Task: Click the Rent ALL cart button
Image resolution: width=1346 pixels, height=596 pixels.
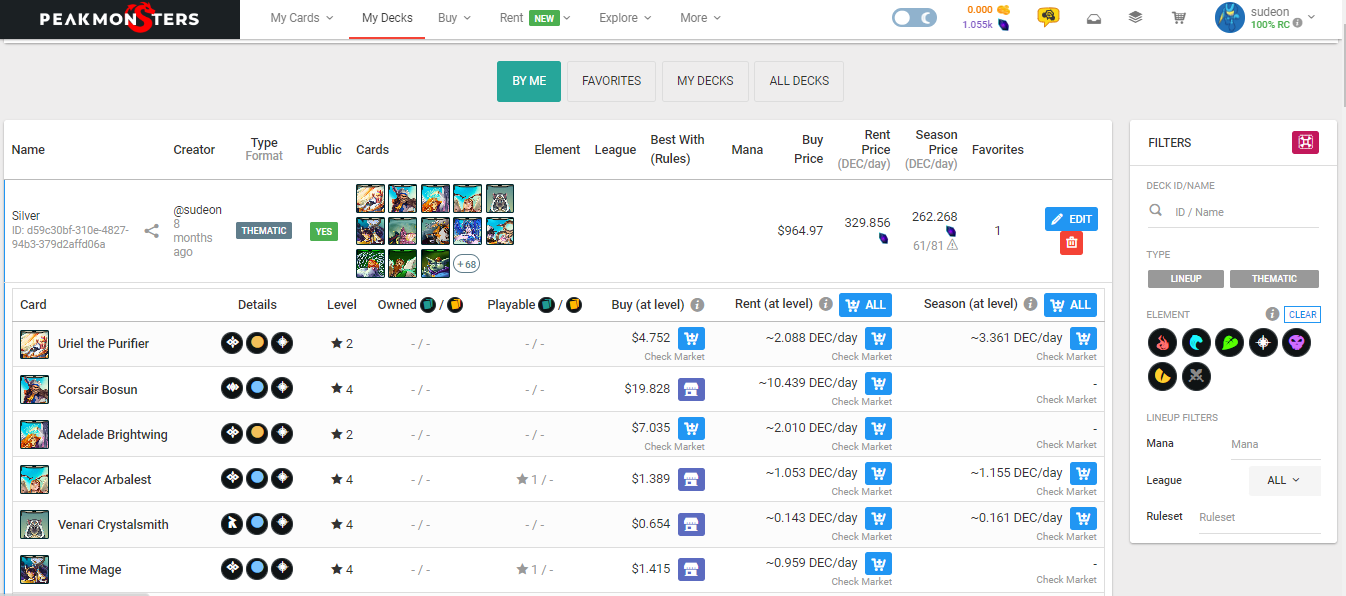Action: (x=865, y=305)
